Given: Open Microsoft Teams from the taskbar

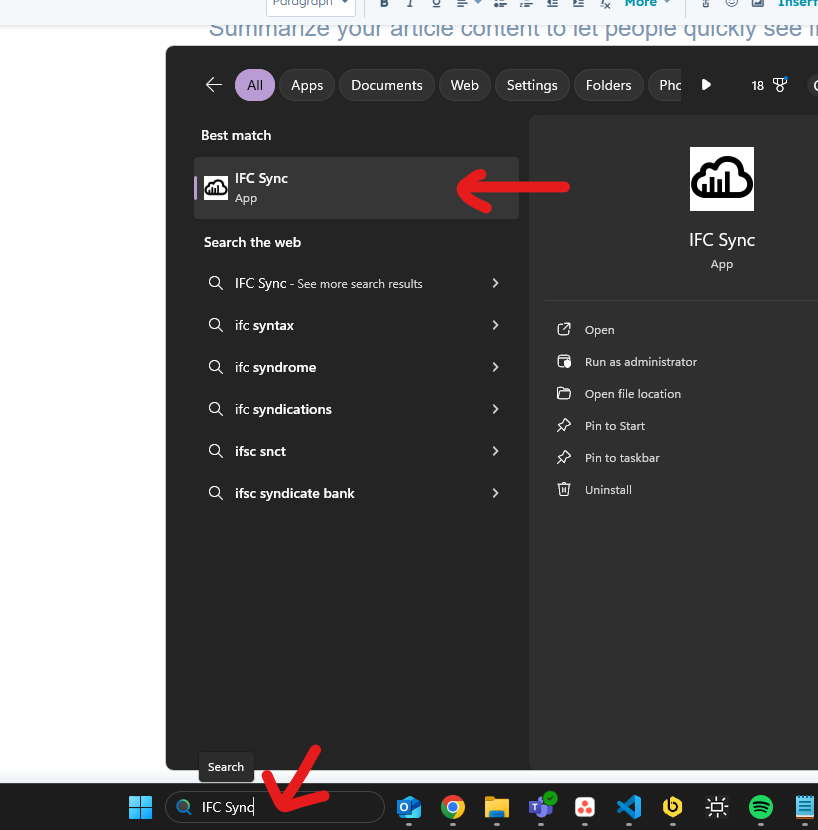Looking at the screenshot, I should [541, 806].
